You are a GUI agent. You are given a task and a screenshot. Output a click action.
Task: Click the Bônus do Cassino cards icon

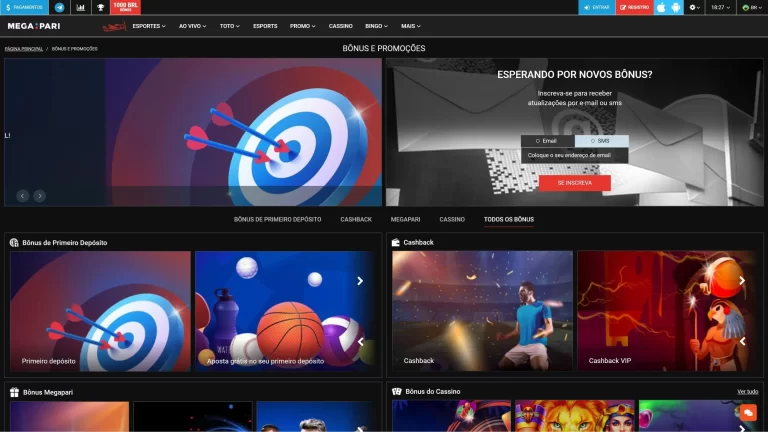pos(397,391)
